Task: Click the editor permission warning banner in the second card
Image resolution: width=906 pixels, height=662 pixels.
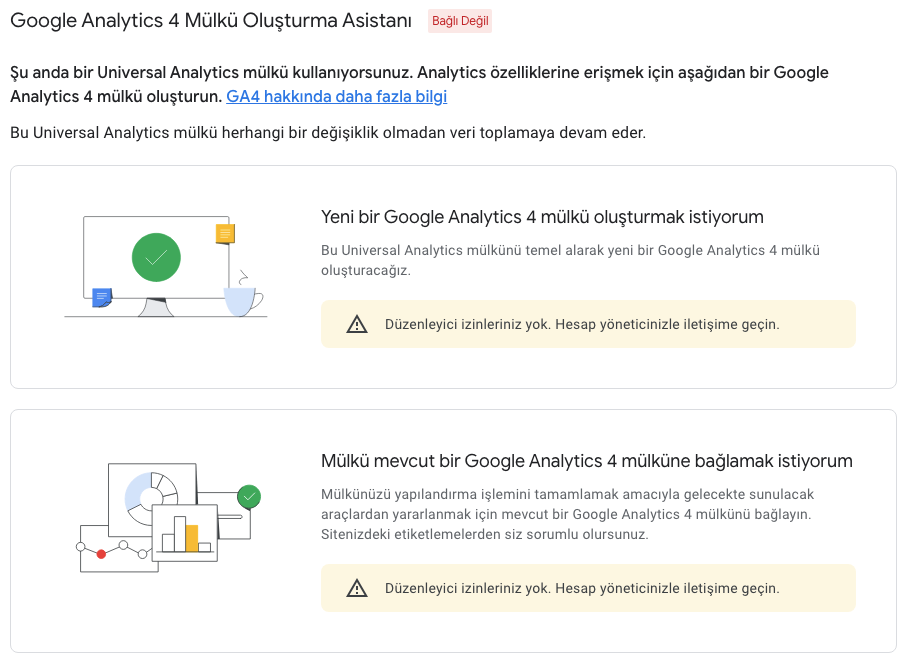Action: pos(588,588)
